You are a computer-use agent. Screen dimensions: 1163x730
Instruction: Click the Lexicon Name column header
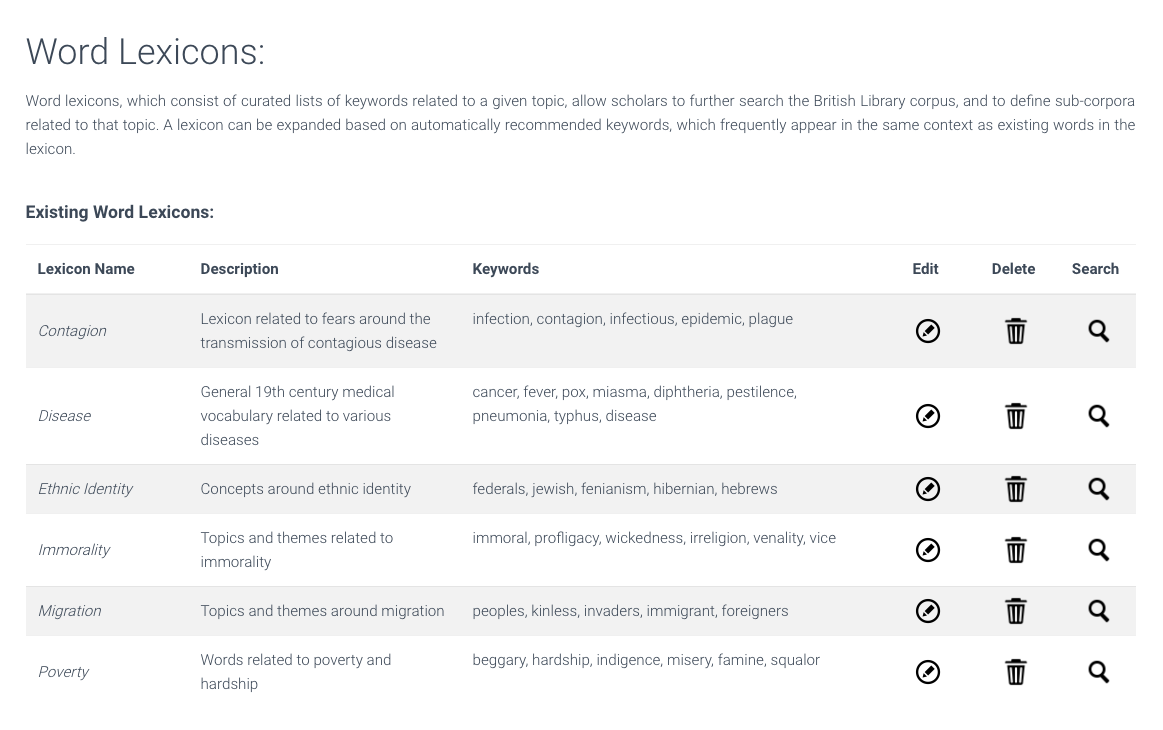click(x=86, y=269)
